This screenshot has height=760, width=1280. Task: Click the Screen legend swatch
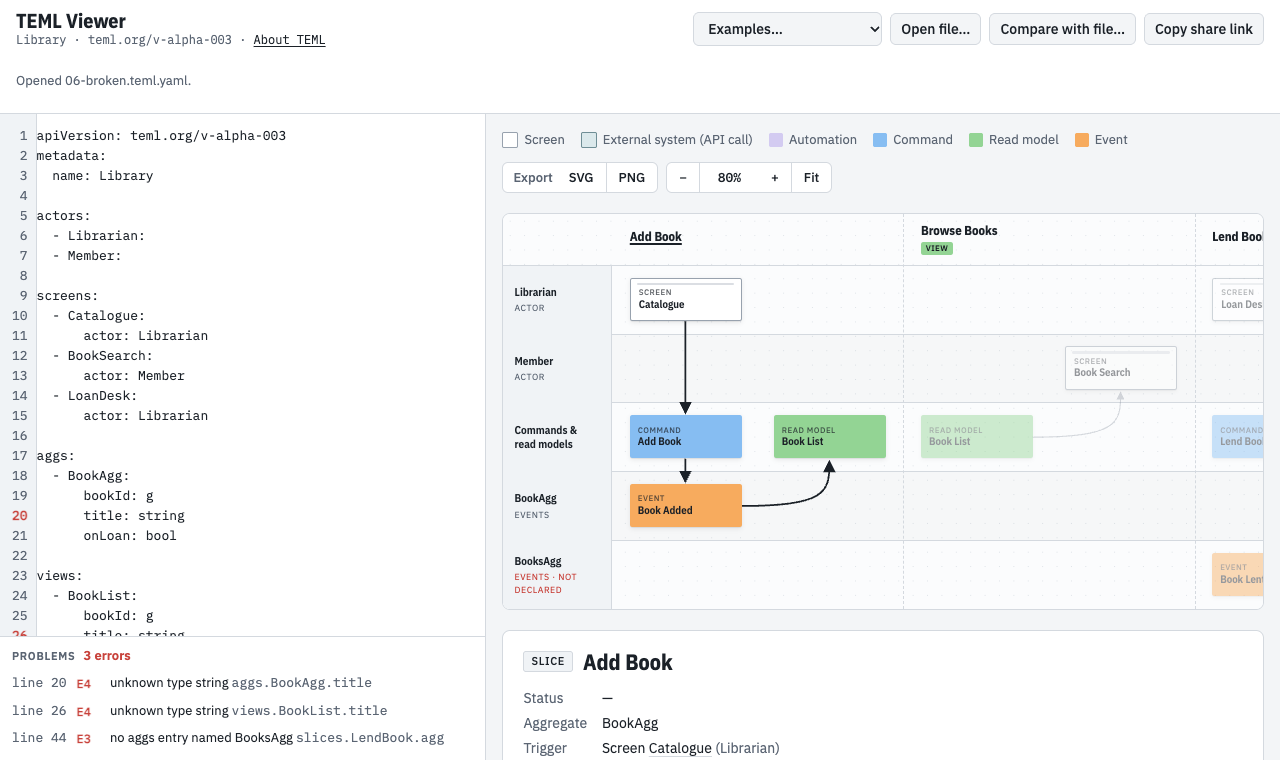coord(510,140)
